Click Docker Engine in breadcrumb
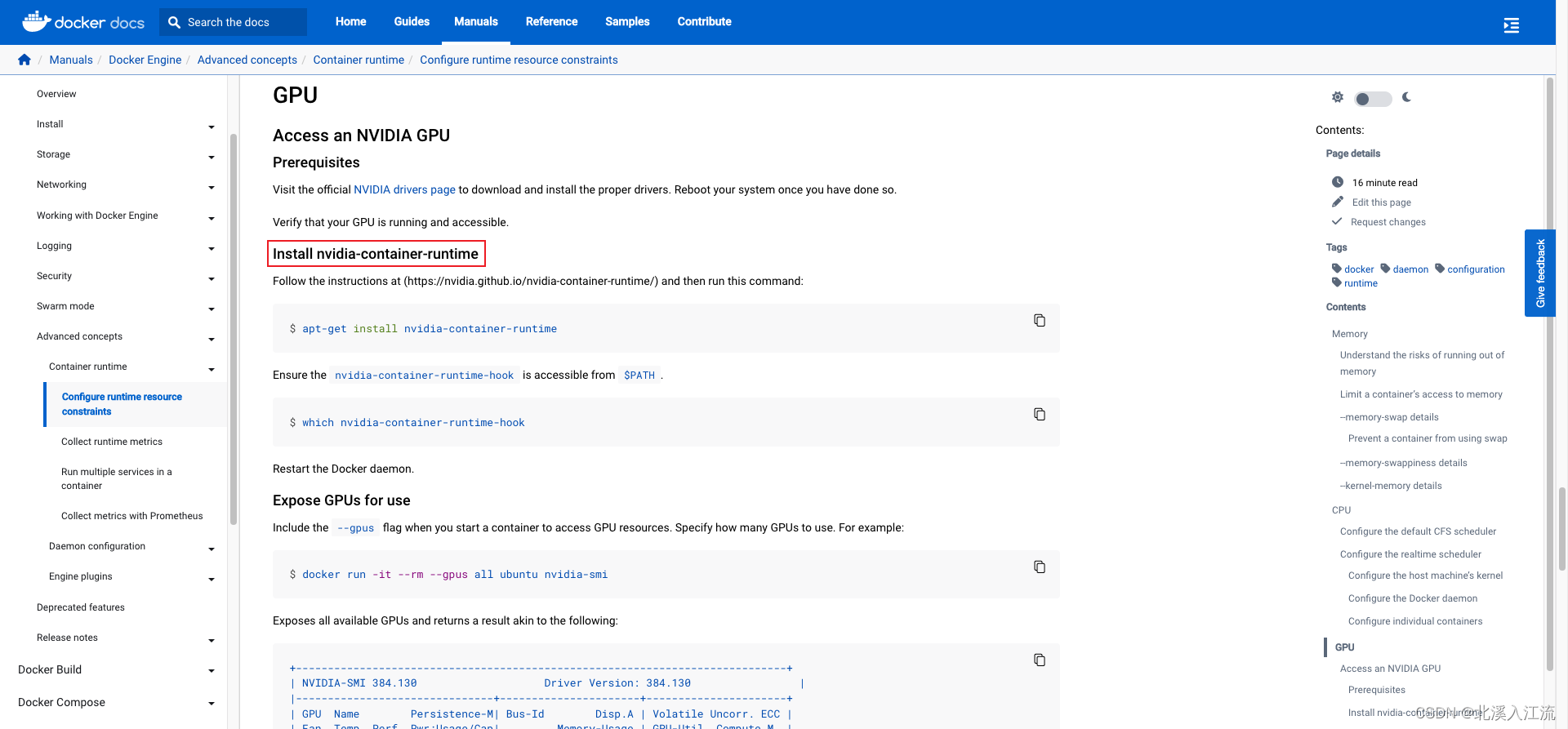The width and height of the screenshot is (1568, 729). [145, 60]
